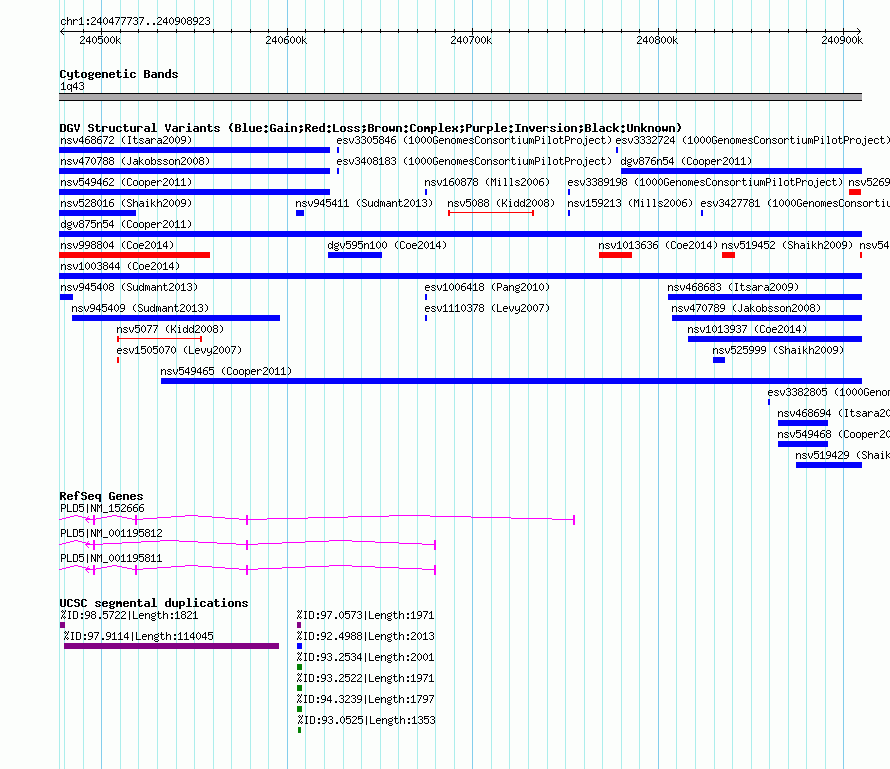
Task: Select the dgv875n54 (Cooper2011) label
Action: point(126,224)
